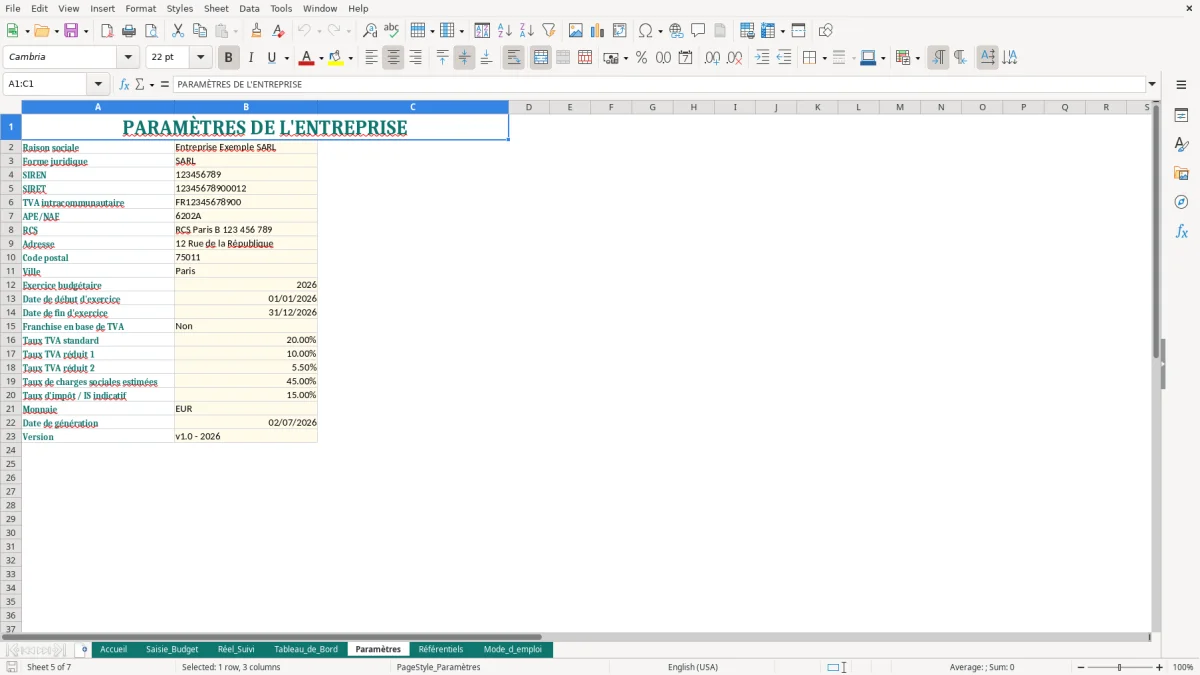Activate Clone Formatting paintbrush
Image resolution: width=1200 pixels, height=675 pixels.
[x=257, y=31]
